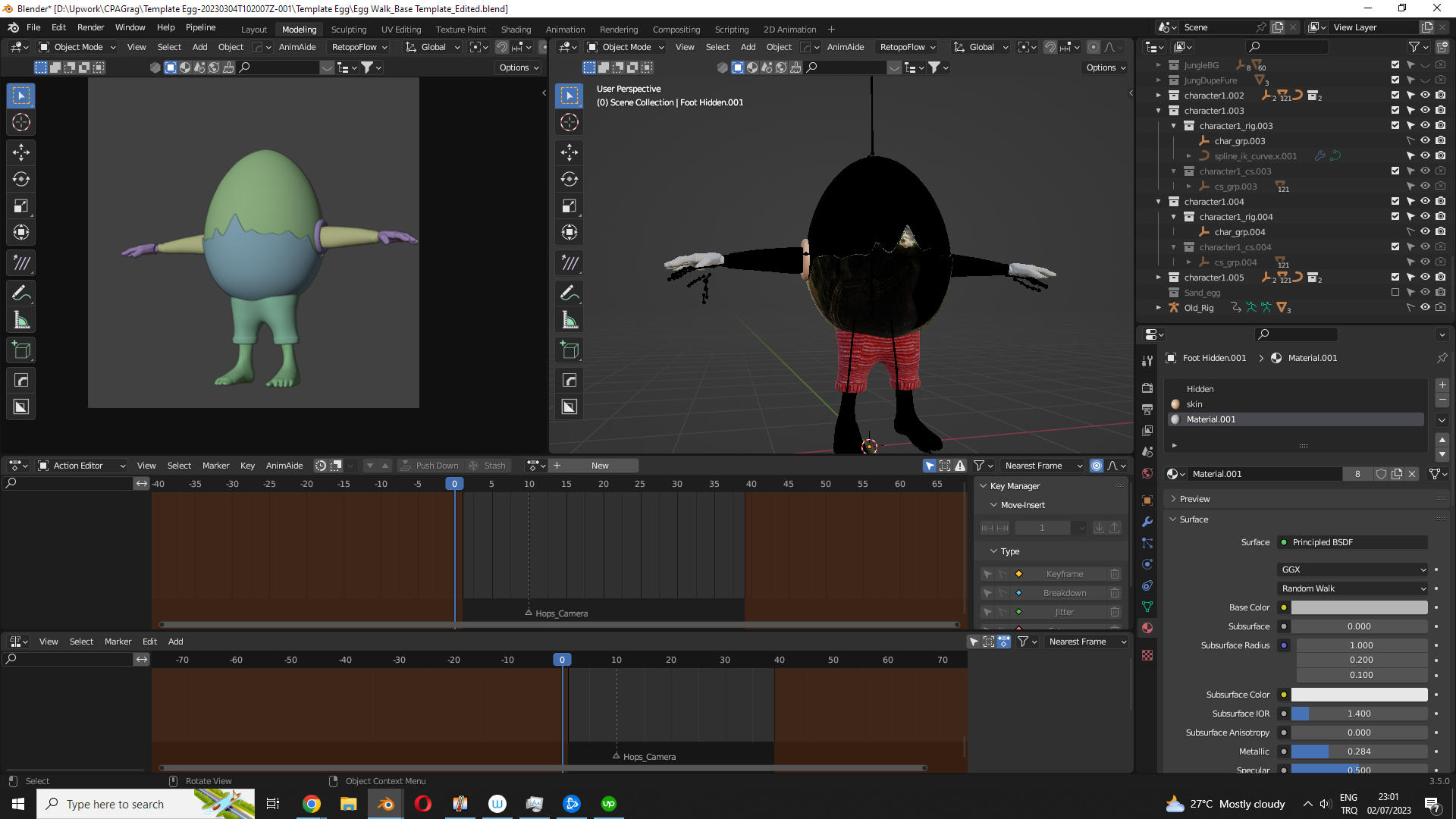Open the Material properties tab icon

1147,628
